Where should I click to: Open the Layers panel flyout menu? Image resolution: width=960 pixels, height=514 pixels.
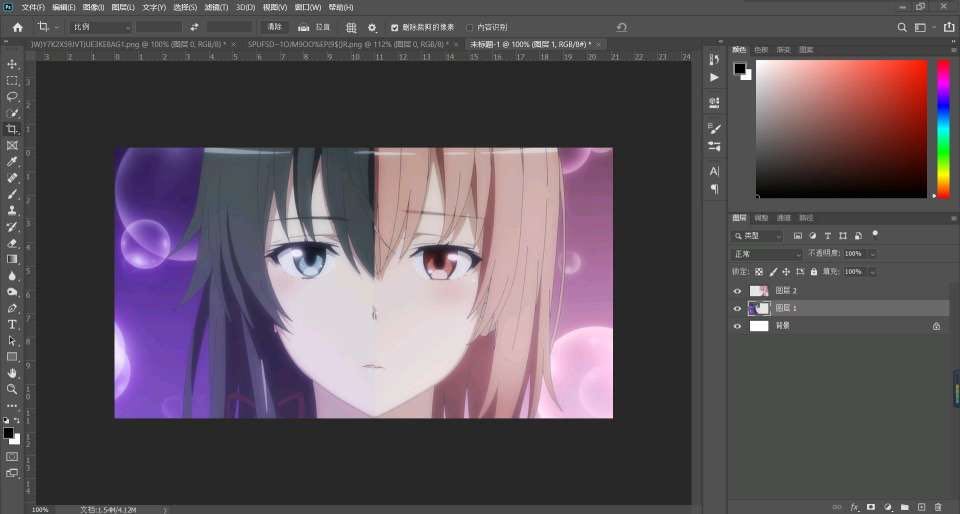[x=953, y=218]
